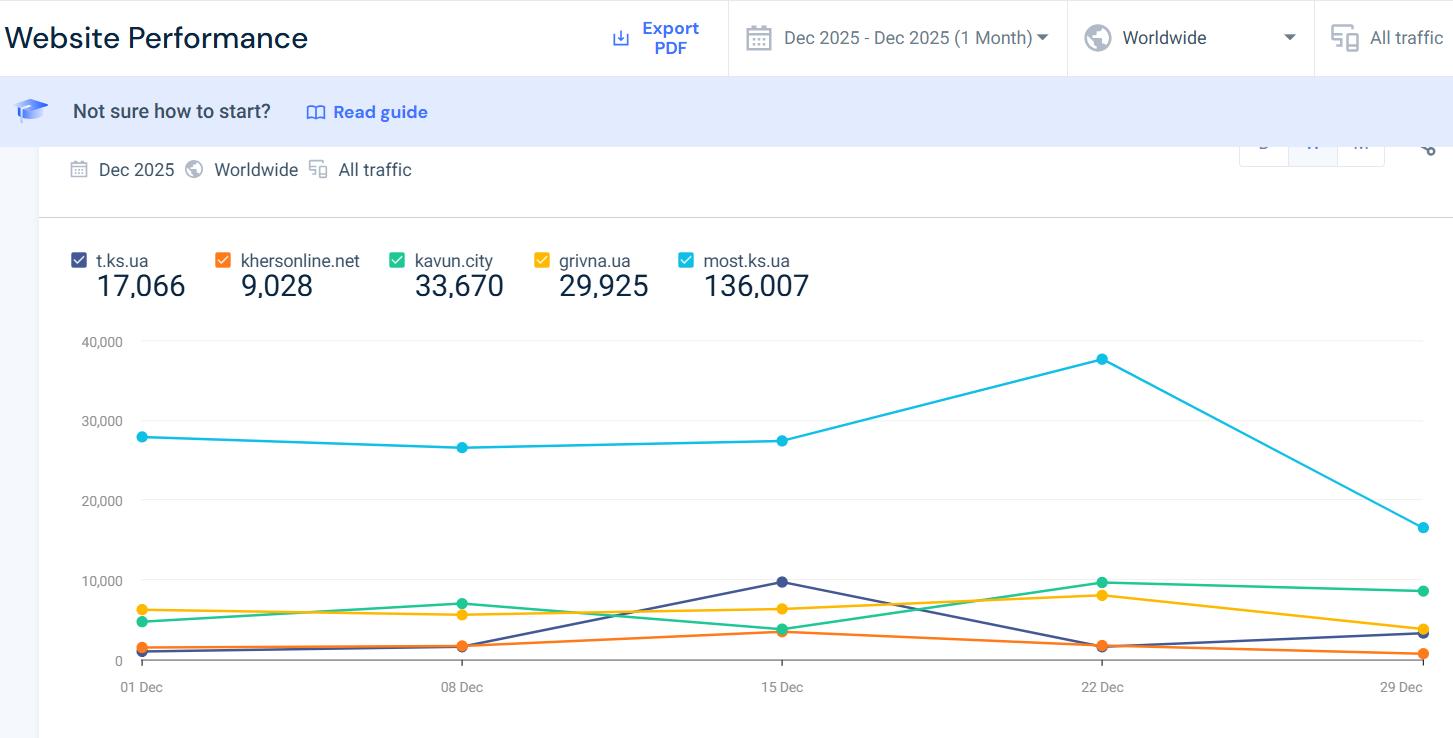Click the graduation cap guide icon
Screen dimensions: 1453x738
32,111
